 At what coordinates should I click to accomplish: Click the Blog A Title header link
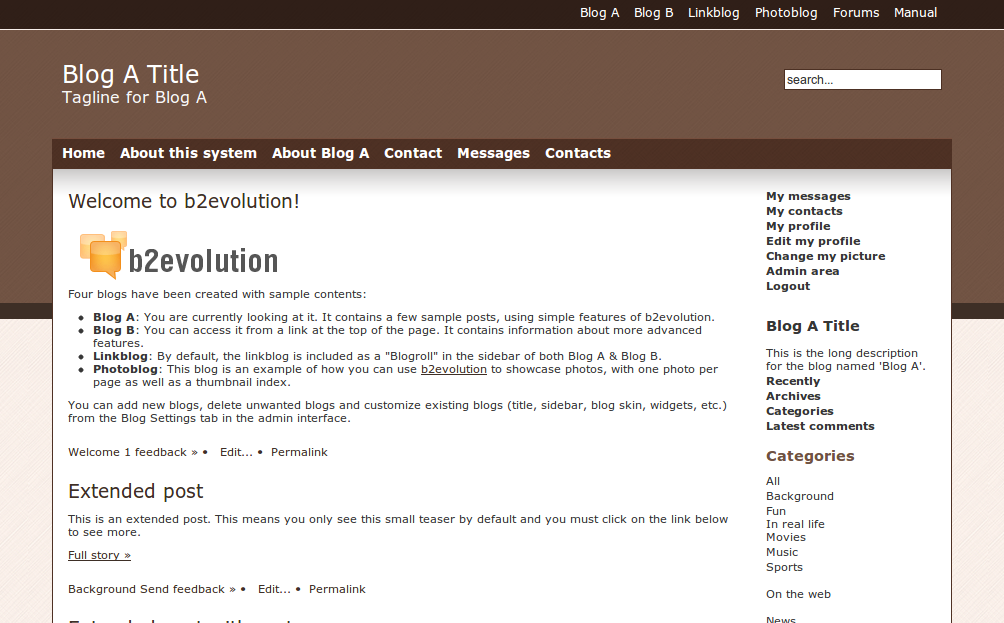(131, 74)
